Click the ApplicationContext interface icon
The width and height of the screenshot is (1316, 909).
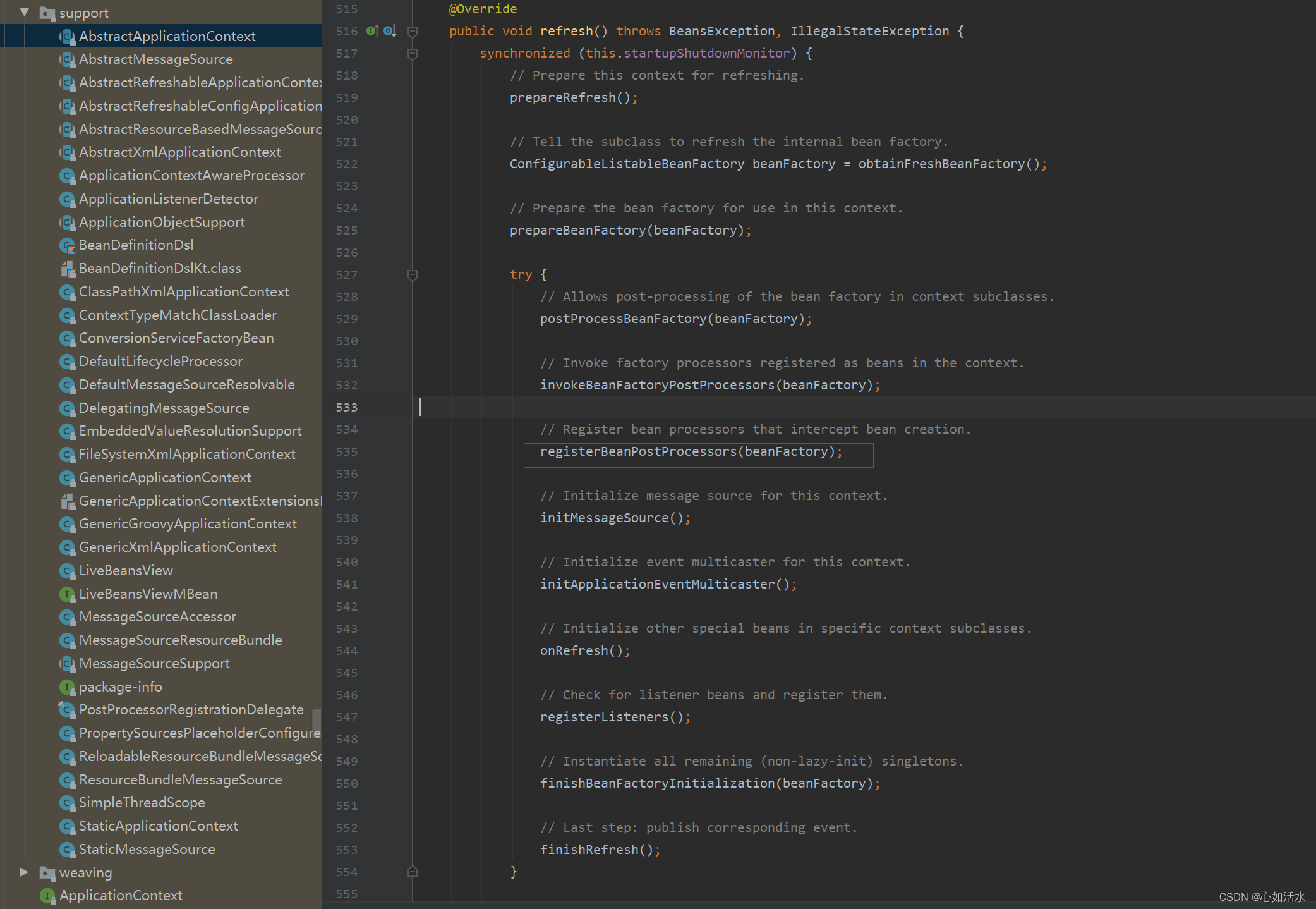47,896
